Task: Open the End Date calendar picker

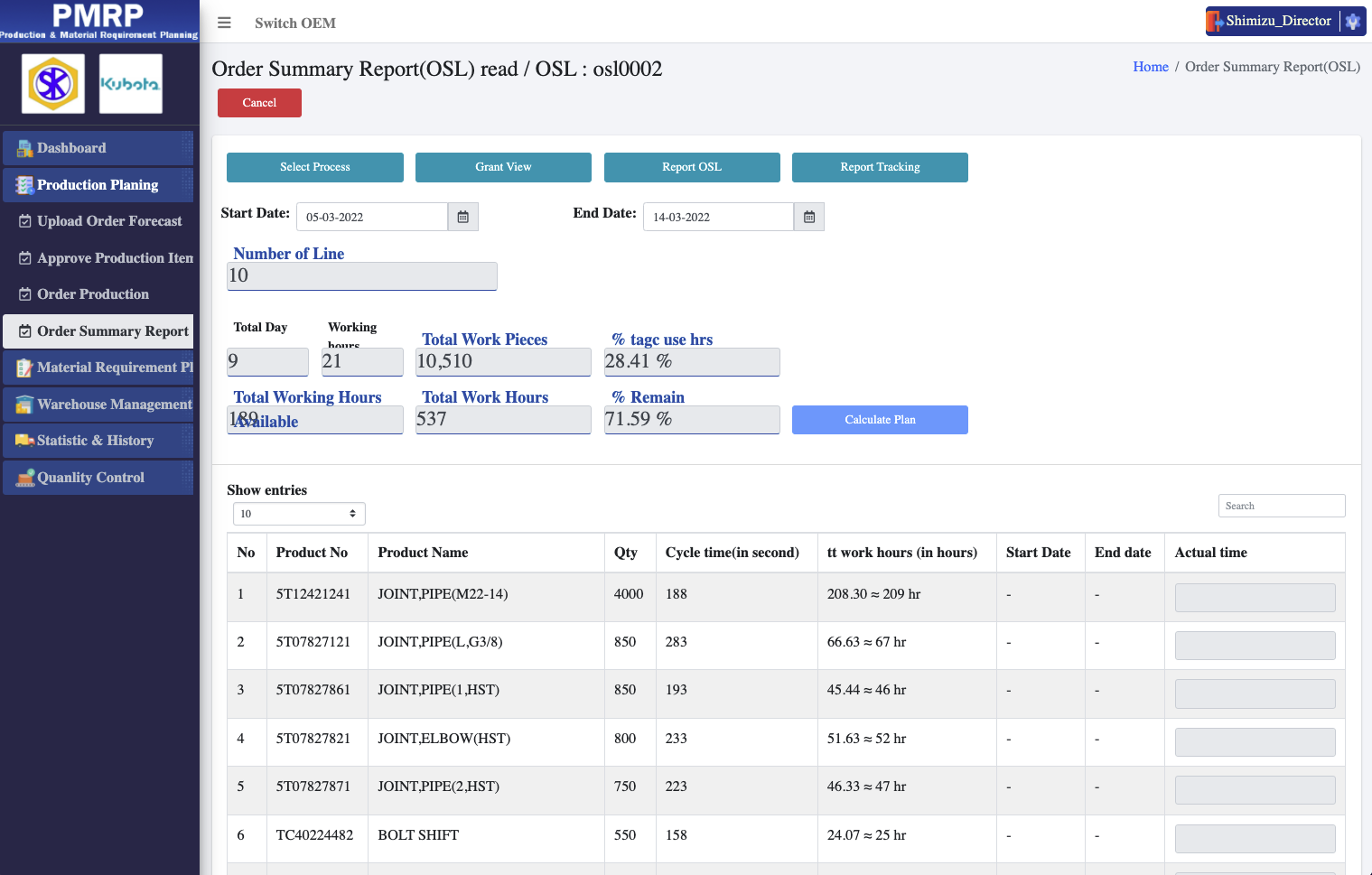Action: [809, 217]
